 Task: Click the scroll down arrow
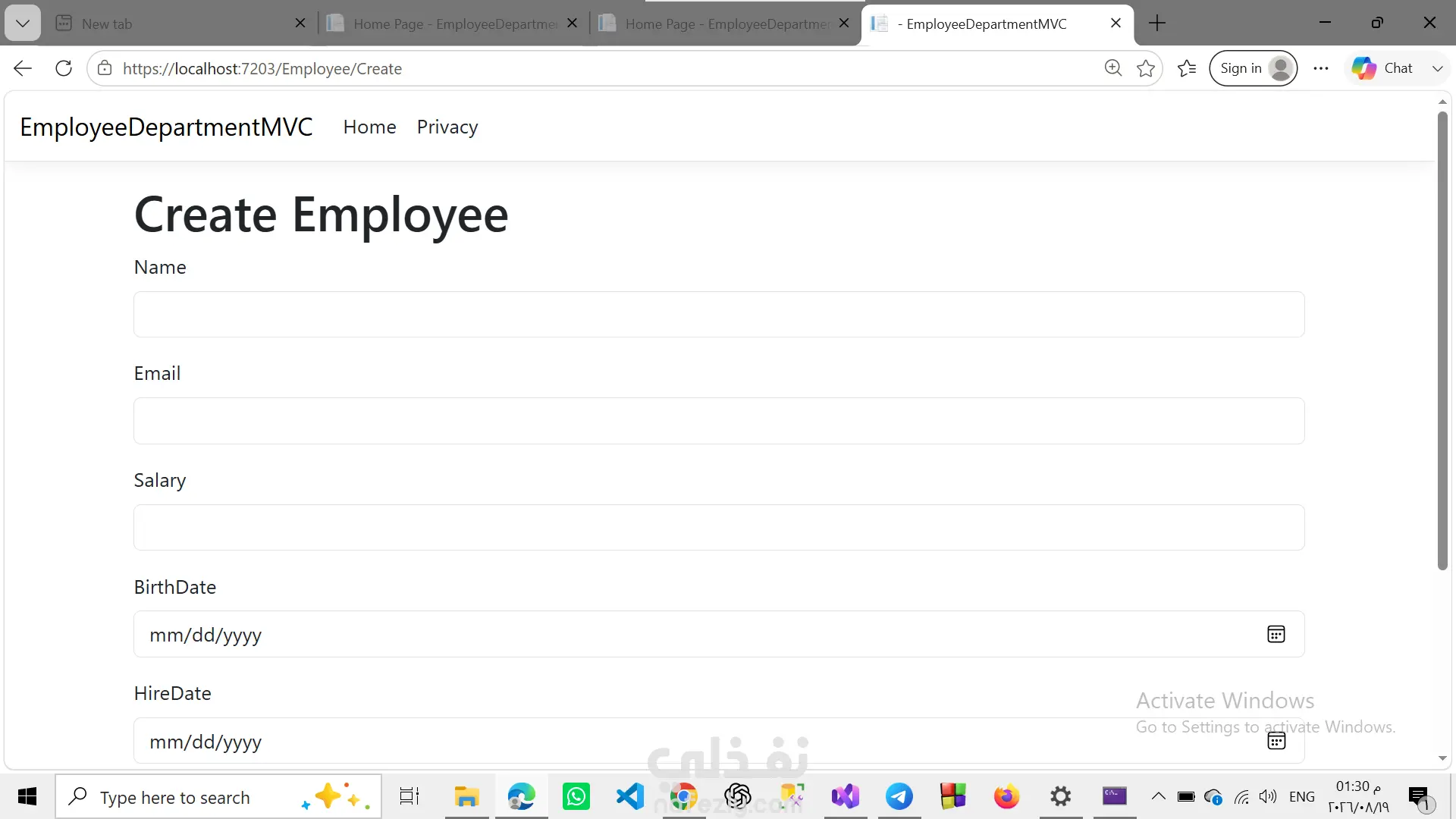pos(1442,758)
